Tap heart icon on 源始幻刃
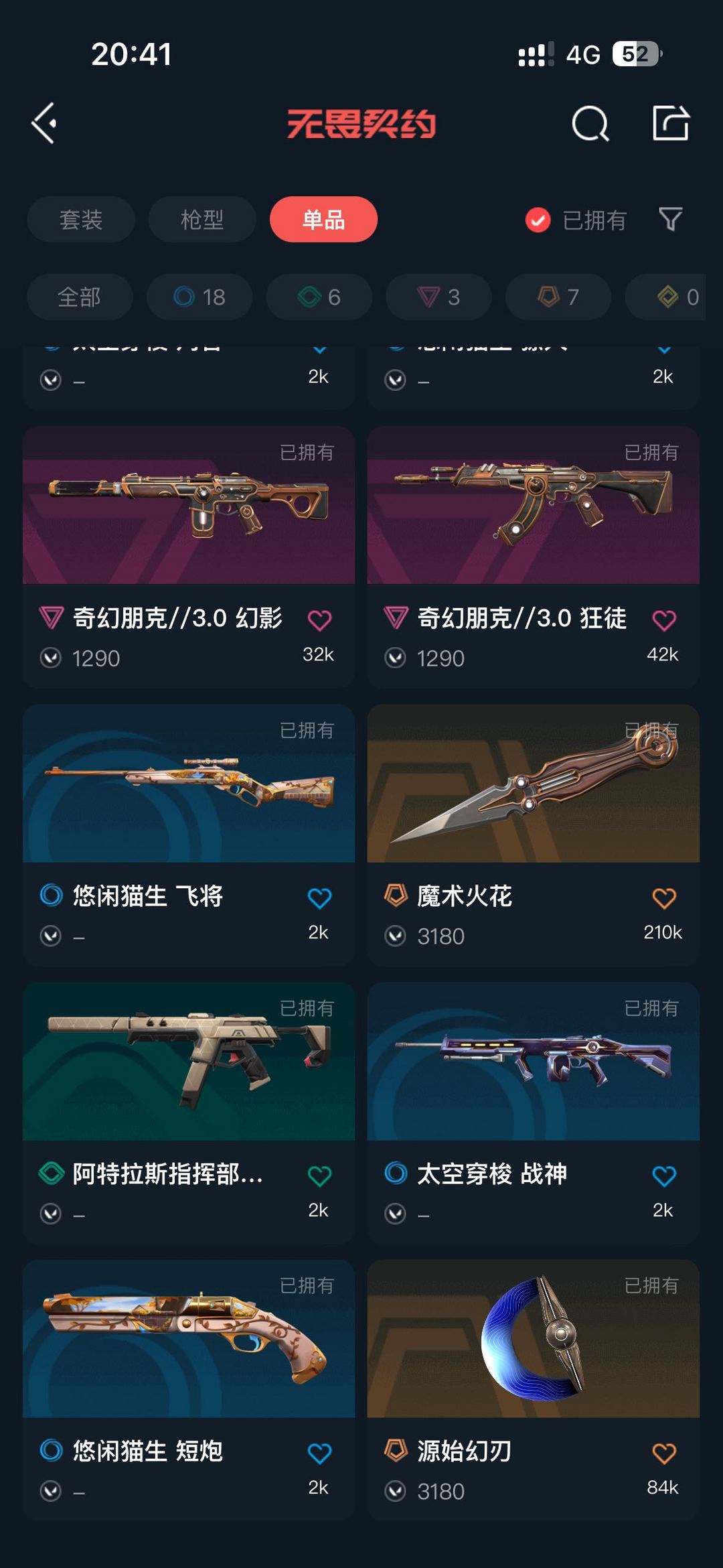The height and width of the screenshot is (1568, 723). click(x=664, y=1453)
